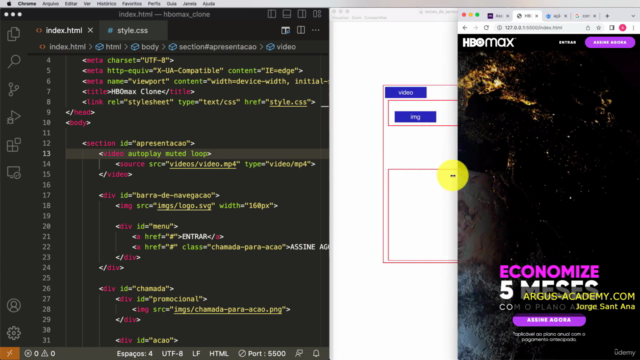Viewport: 640px width, 360px height.
Task: Click top ASSINE AGORA button
Action: (x=610, y=42)
